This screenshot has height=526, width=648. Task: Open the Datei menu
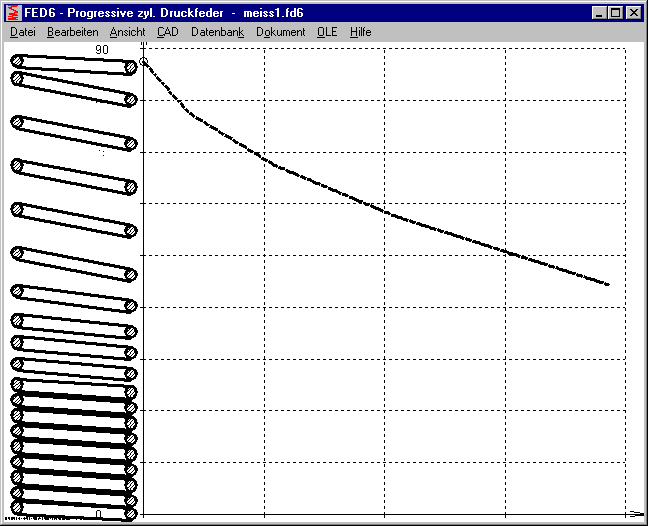[22, 32]
